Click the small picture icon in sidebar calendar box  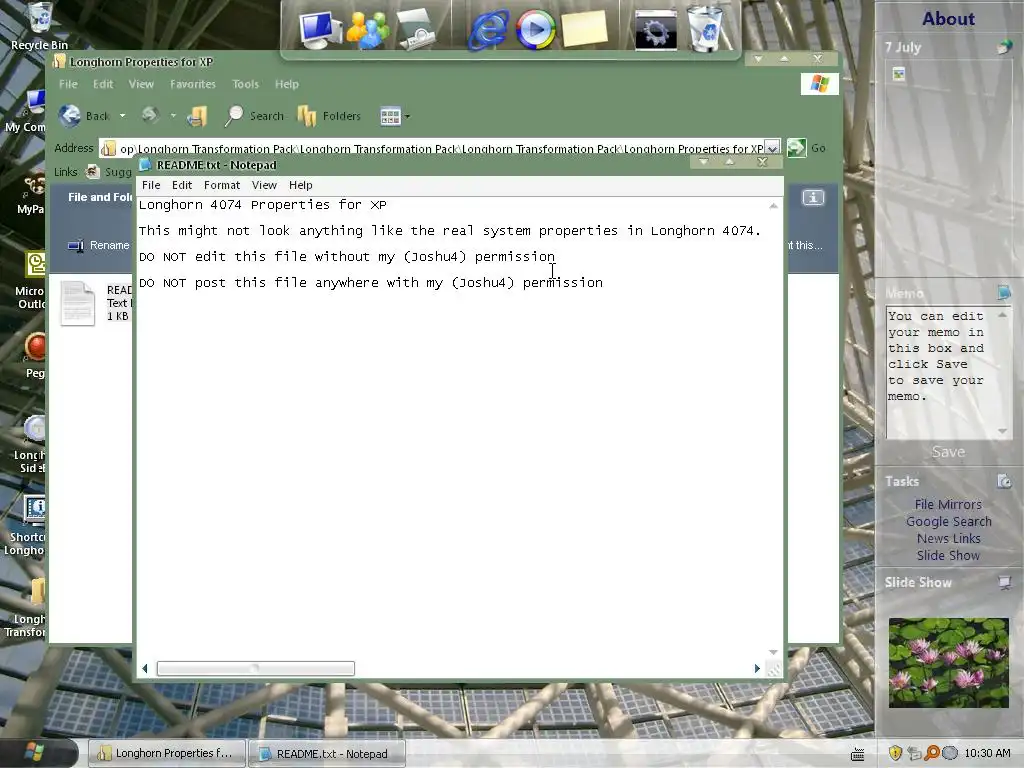899,74
